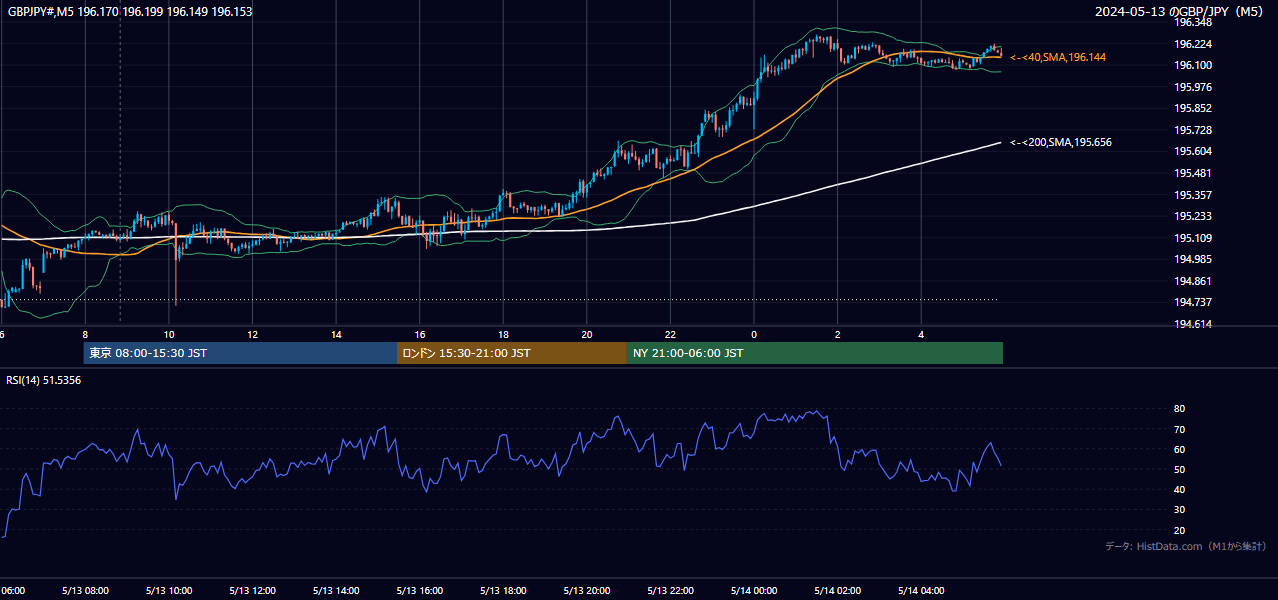Click hour tick 12 below the price chart
Image resolution: width=1278 pixels, height=600 pixels.
(x=253, y=334)
